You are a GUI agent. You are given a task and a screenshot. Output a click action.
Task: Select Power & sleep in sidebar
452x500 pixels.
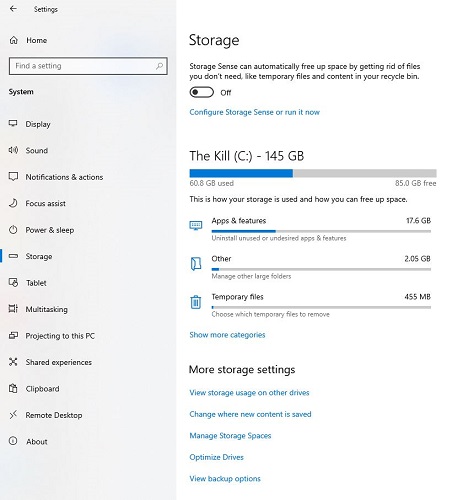(50, 230)
